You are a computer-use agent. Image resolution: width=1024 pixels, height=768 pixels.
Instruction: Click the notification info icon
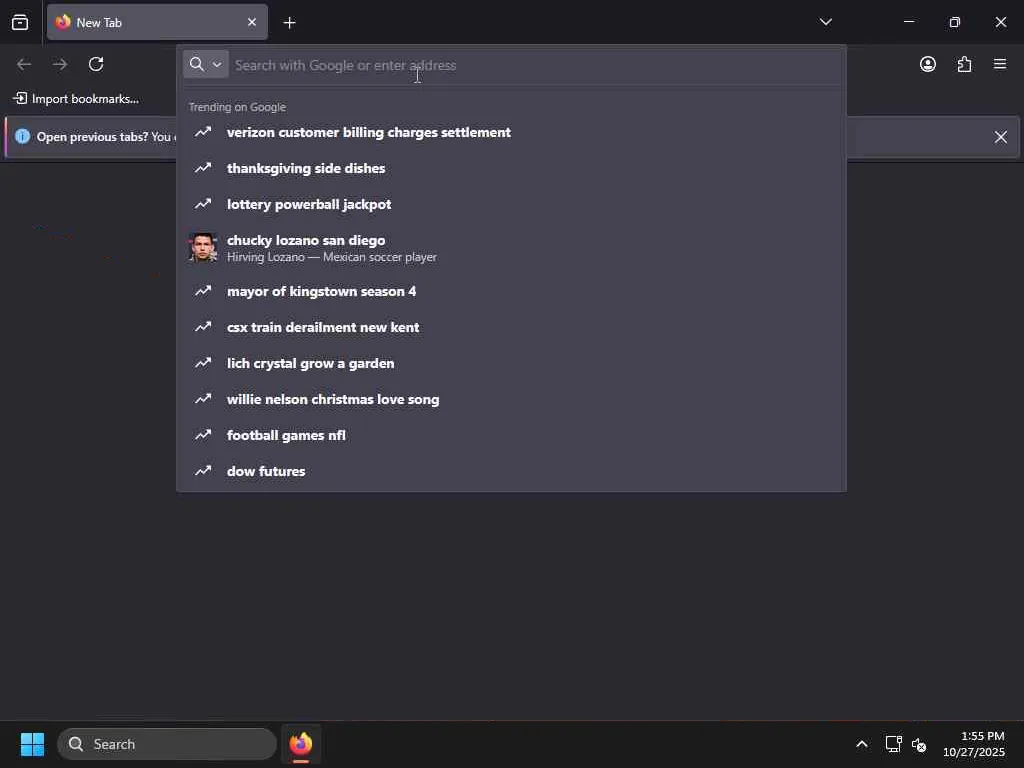coord(22,136)
